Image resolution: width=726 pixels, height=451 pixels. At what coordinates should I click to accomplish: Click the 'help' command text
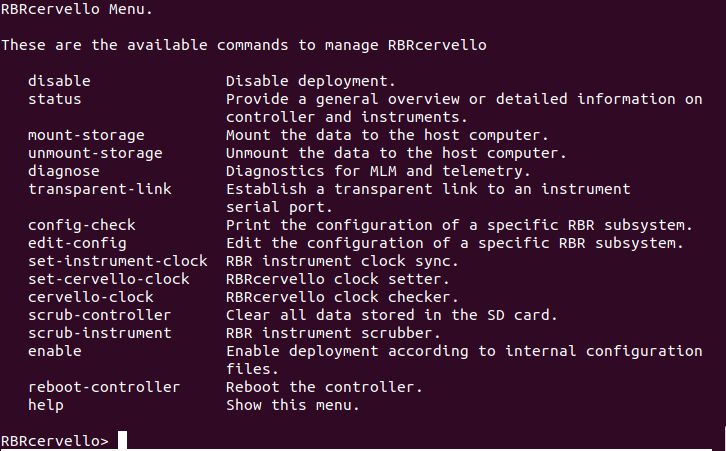45,405
